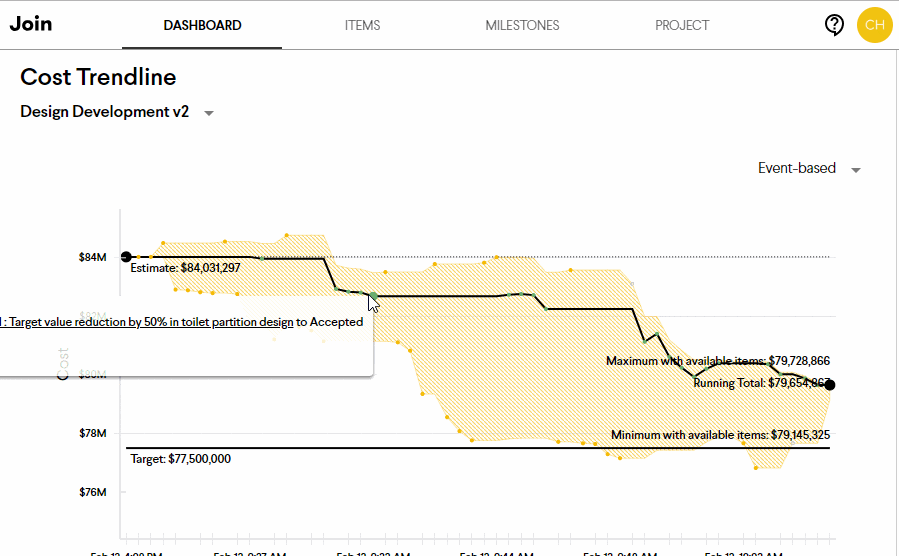Select the Project tab
The height and width of the screenshot is (556, 899).
coord(682,25)
